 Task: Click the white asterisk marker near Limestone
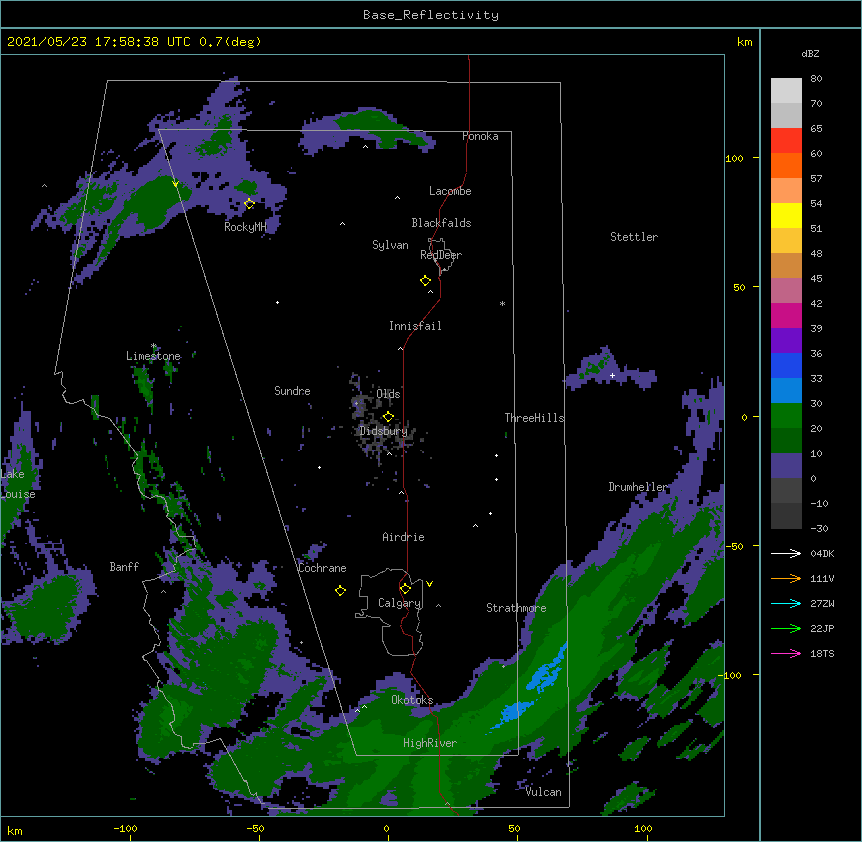coord(154,346)
